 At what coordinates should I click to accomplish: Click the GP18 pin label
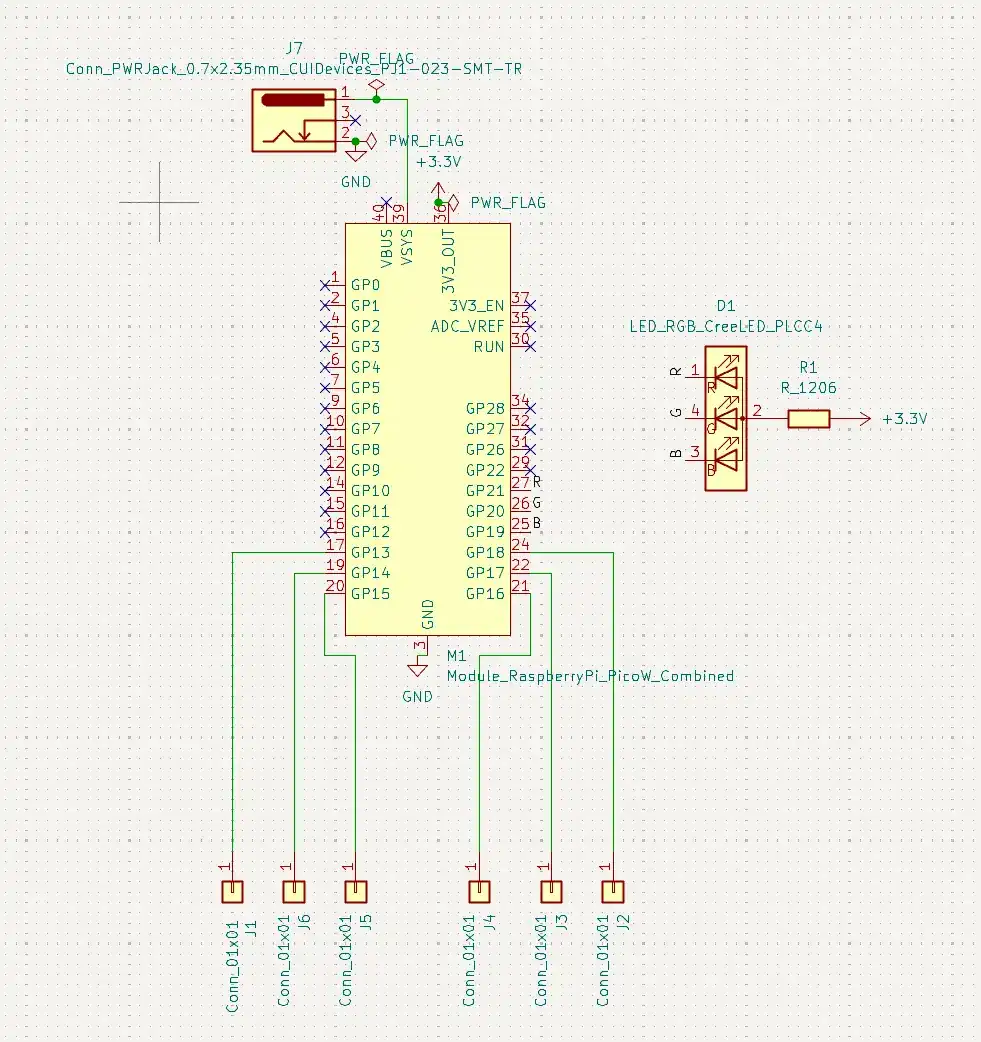coord(485,553)
